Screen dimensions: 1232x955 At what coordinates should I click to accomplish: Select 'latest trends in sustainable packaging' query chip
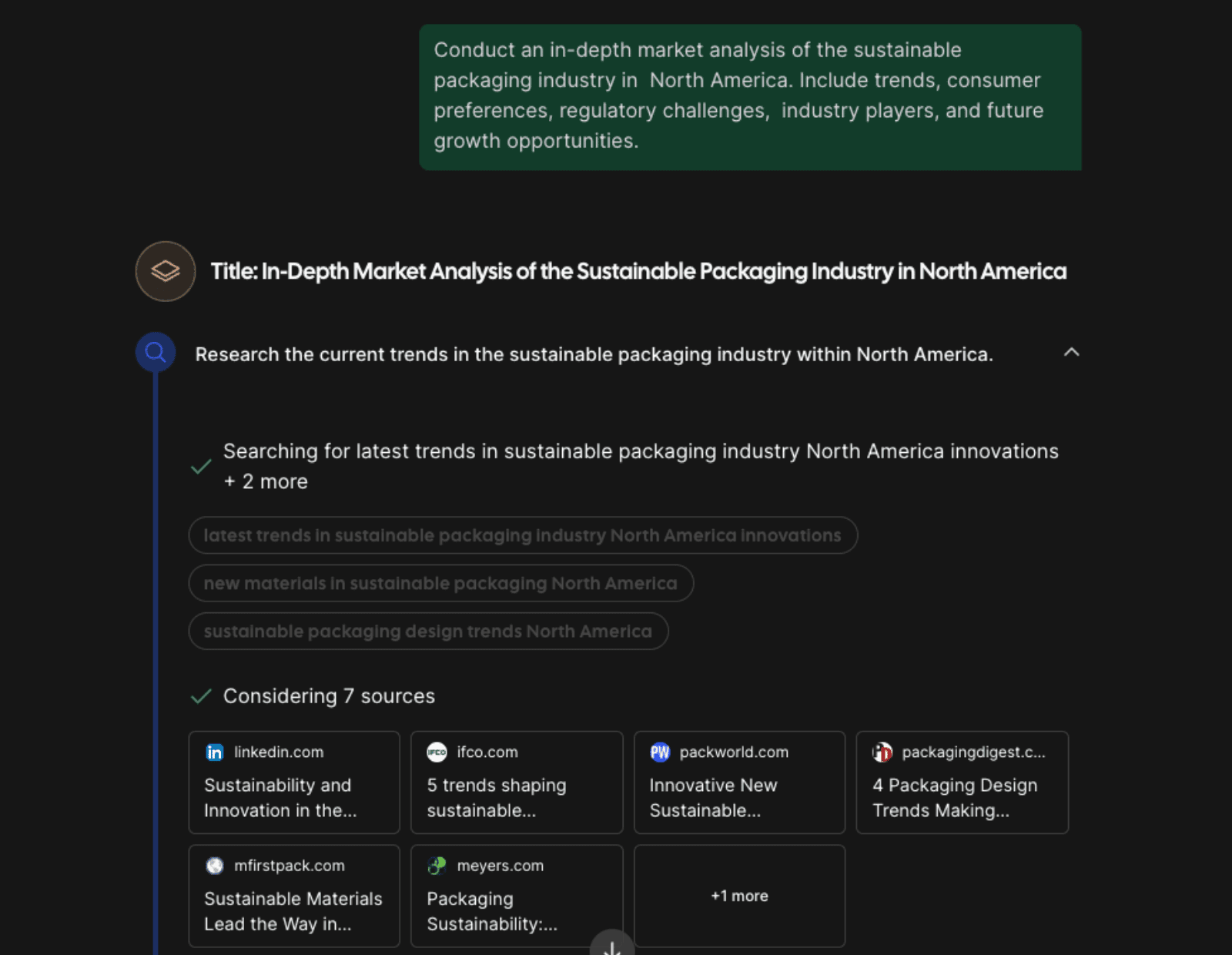click(523, 535)
